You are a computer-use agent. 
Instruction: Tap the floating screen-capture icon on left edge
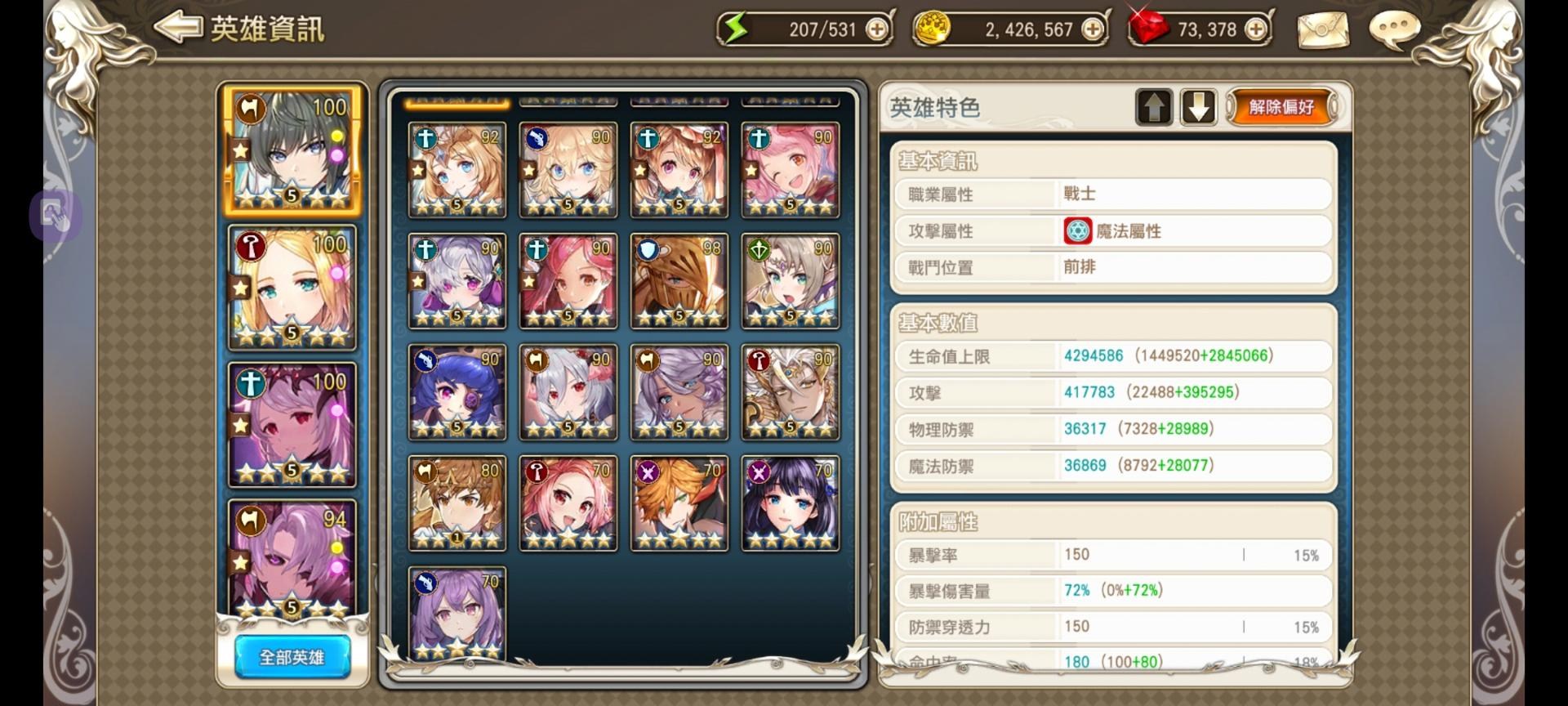point(56,216)
